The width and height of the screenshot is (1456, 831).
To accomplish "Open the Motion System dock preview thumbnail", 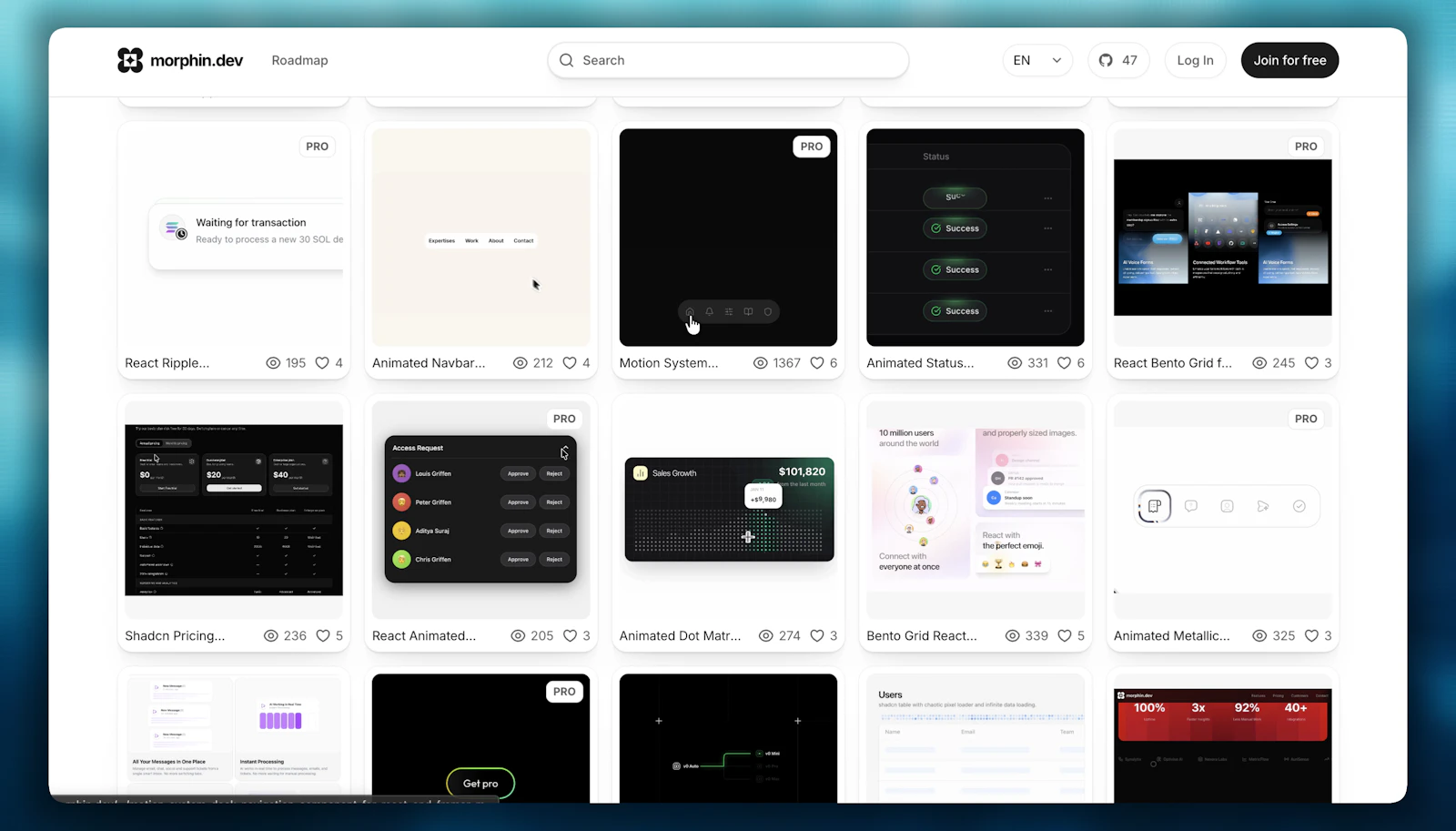I will coord(728,238).
